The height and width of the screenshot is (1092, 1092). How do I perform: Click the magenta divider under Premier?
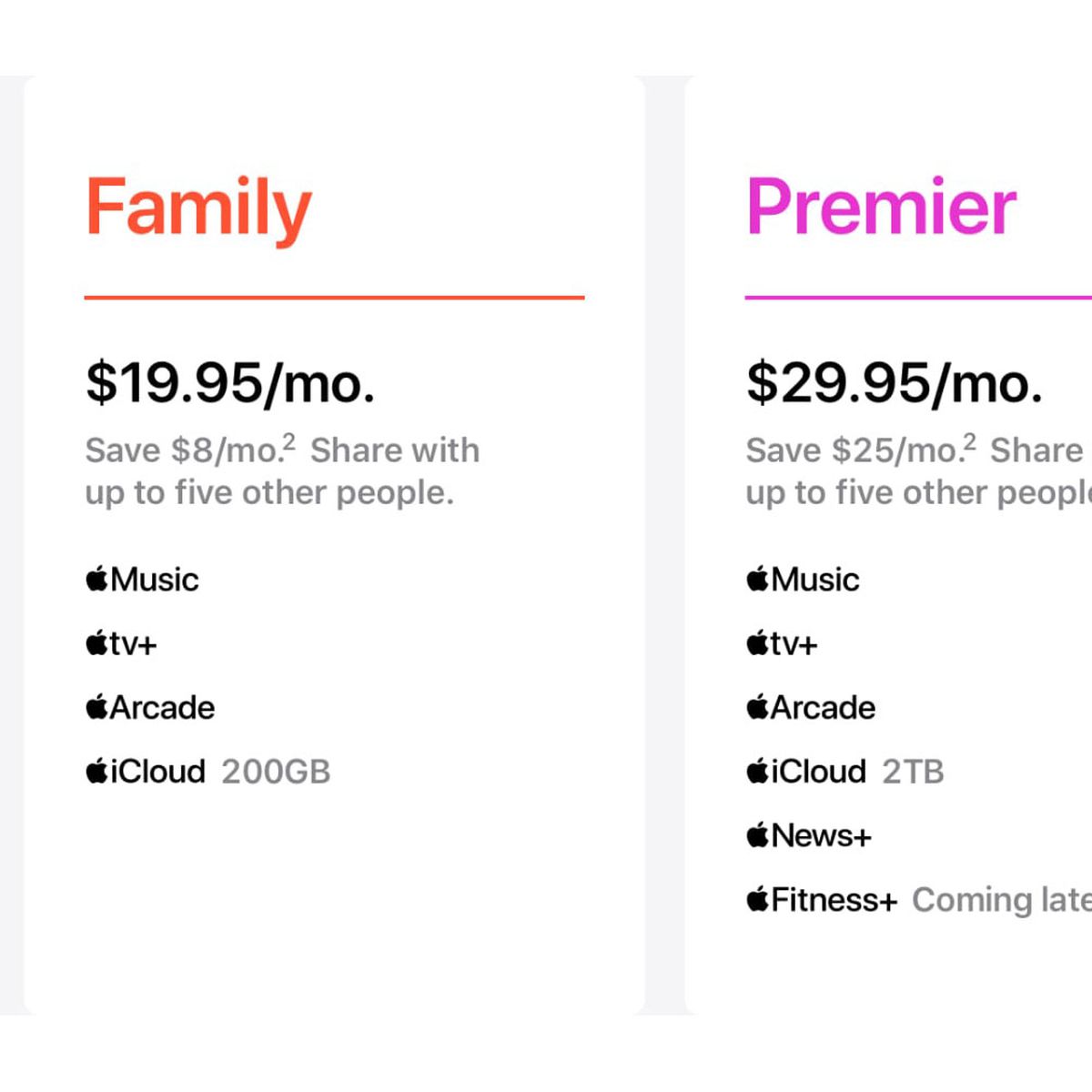(917, 297)
